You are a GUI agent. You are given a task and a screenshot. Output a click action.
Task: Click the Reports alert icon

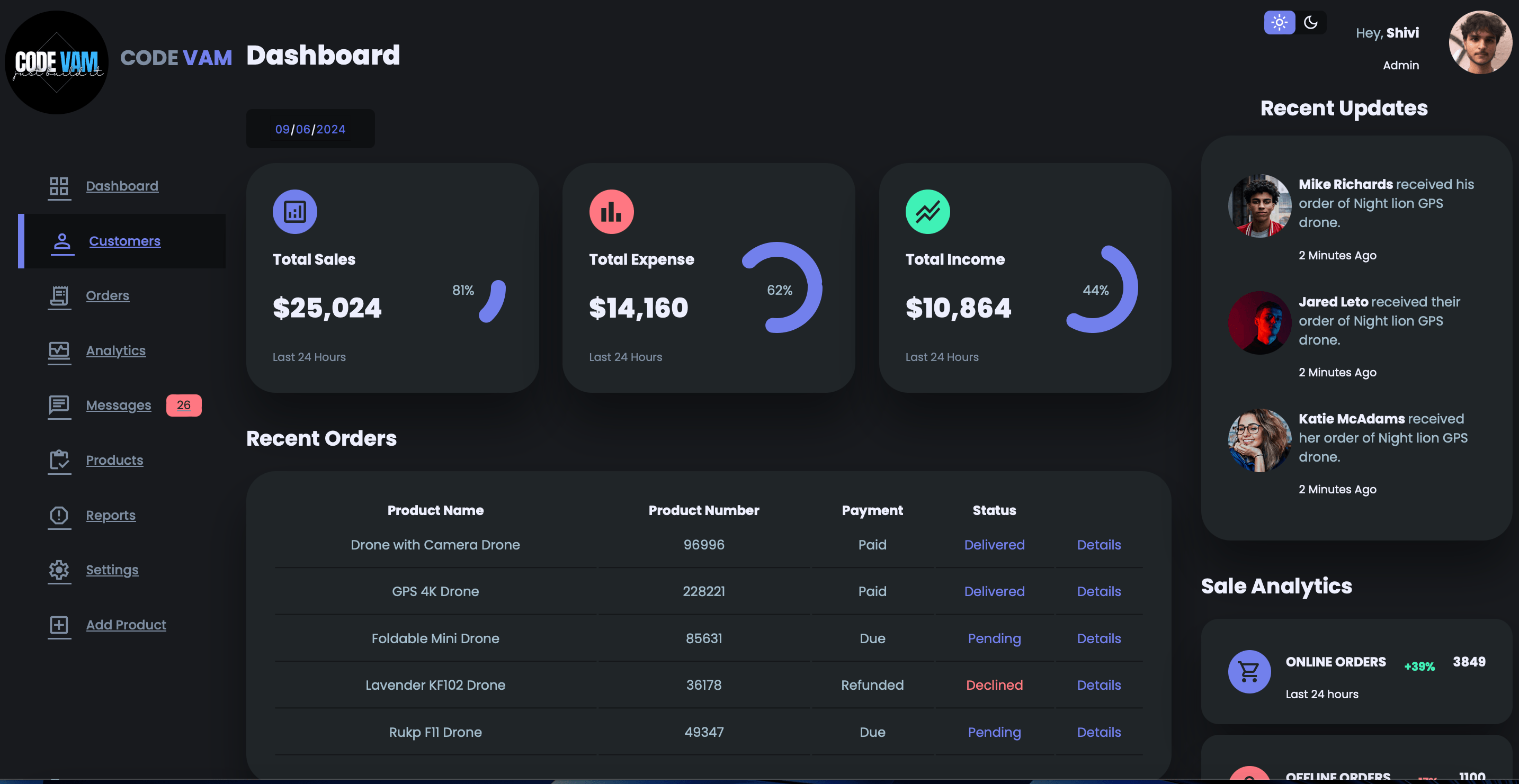point(59,515)
